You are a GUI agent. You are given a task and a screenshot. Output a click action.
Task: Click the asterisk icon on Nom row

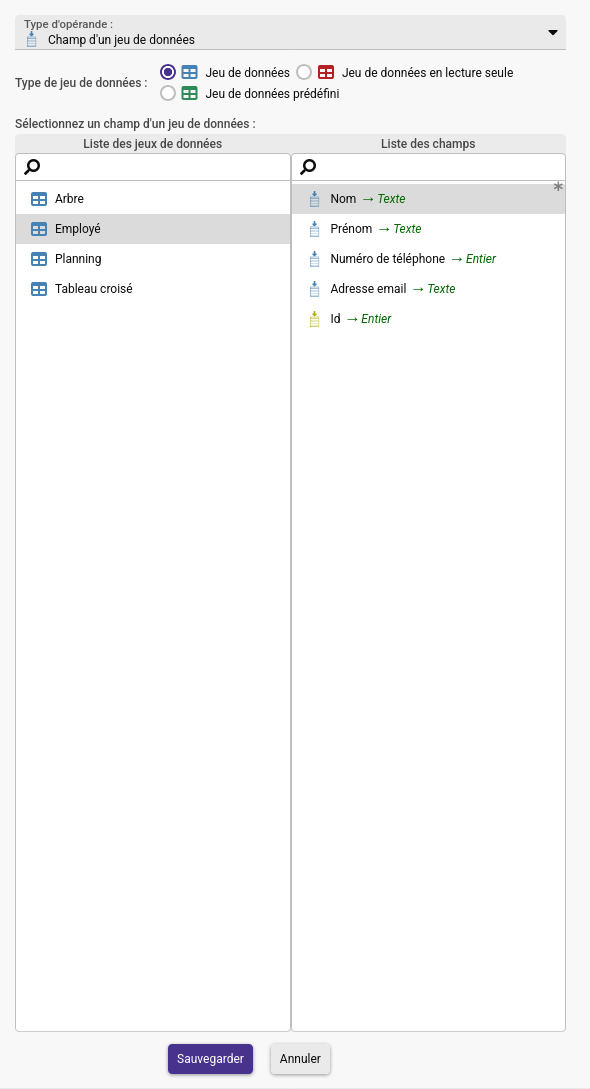[x=558, y=187]
